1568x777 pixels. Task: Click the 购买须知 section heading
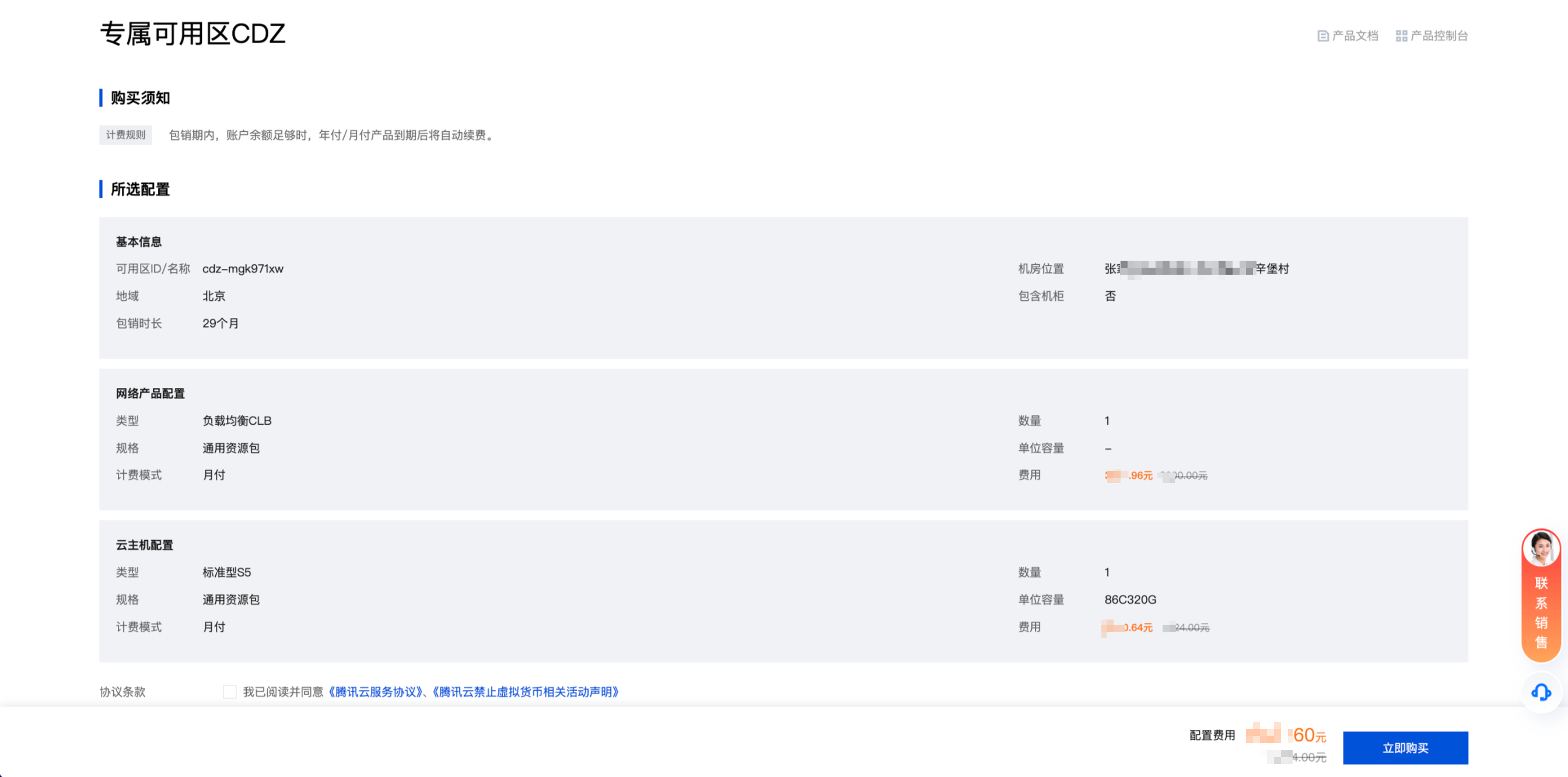coord(140,98)
